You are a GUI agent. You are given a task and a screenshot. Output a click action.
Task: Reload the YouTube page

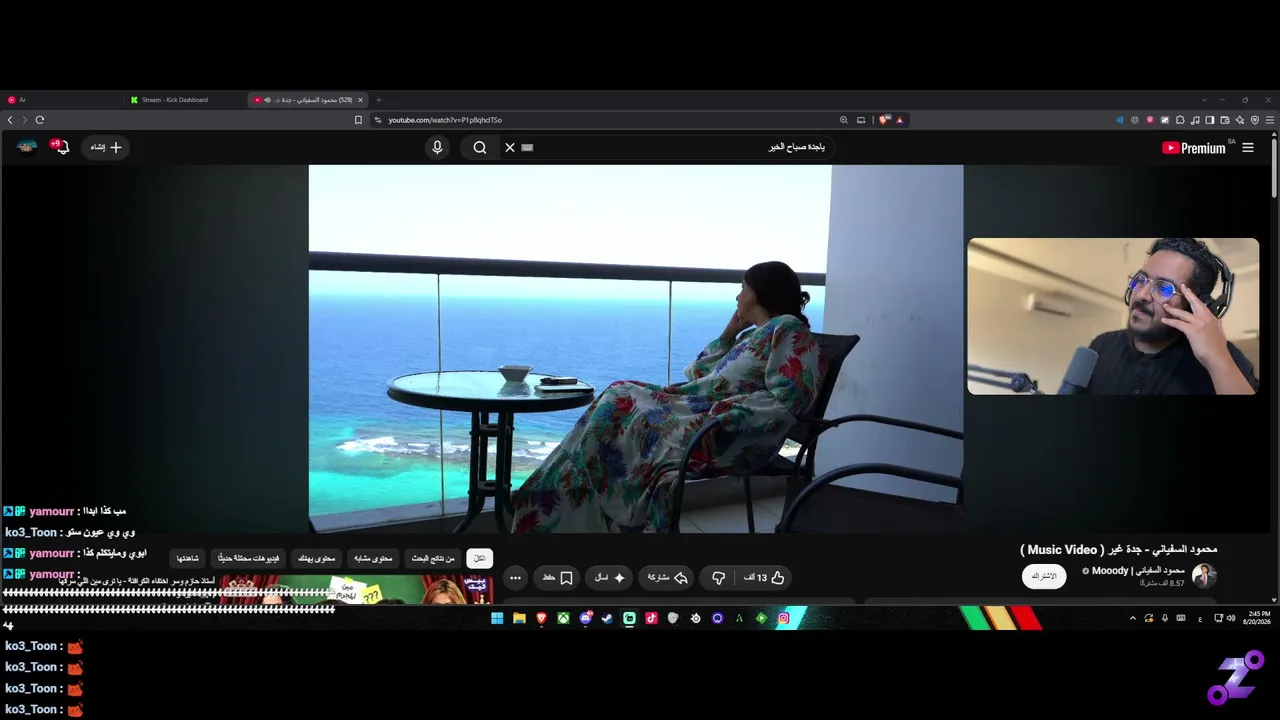tap(40, 120)
